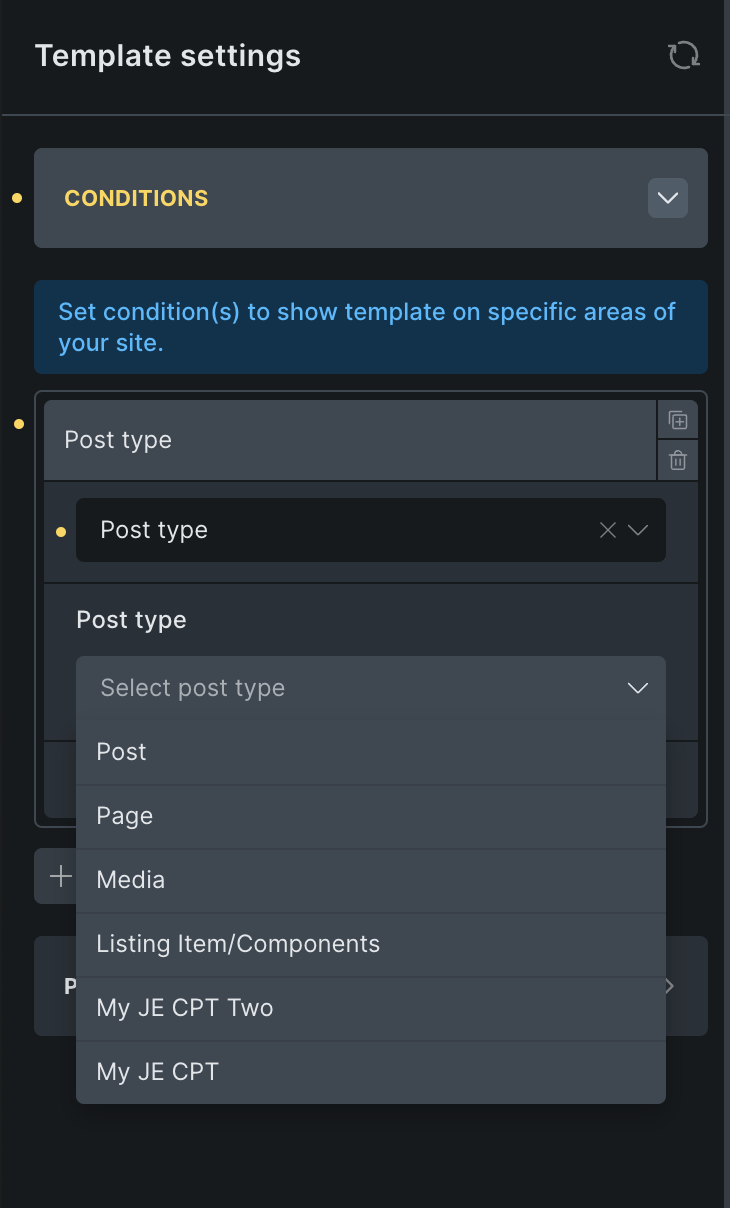Select the last option, My JE CPT
730x1208 pixels.
tap(158, 1072)
